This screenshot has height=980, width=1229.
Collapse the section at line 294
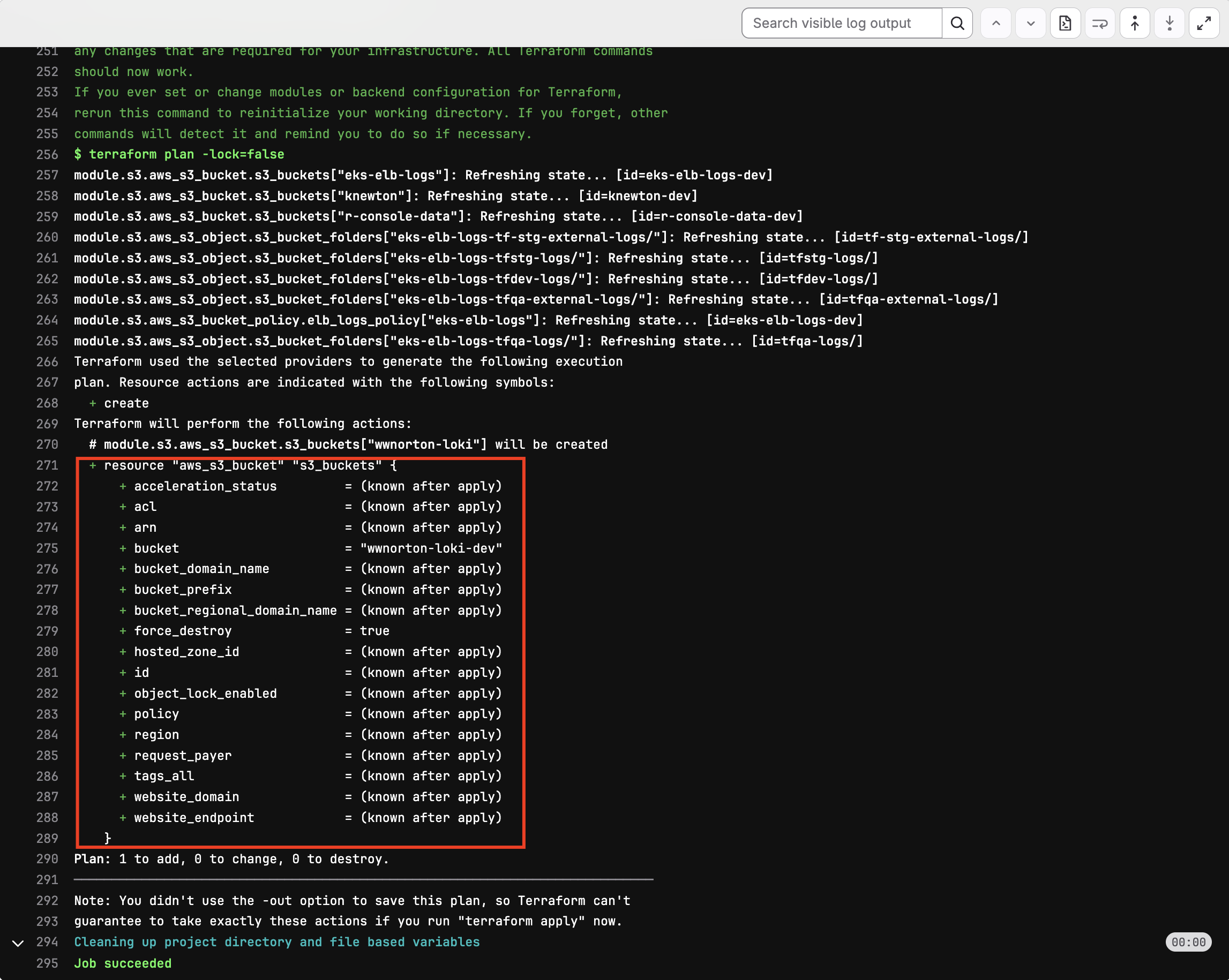[x=18, y=943]
